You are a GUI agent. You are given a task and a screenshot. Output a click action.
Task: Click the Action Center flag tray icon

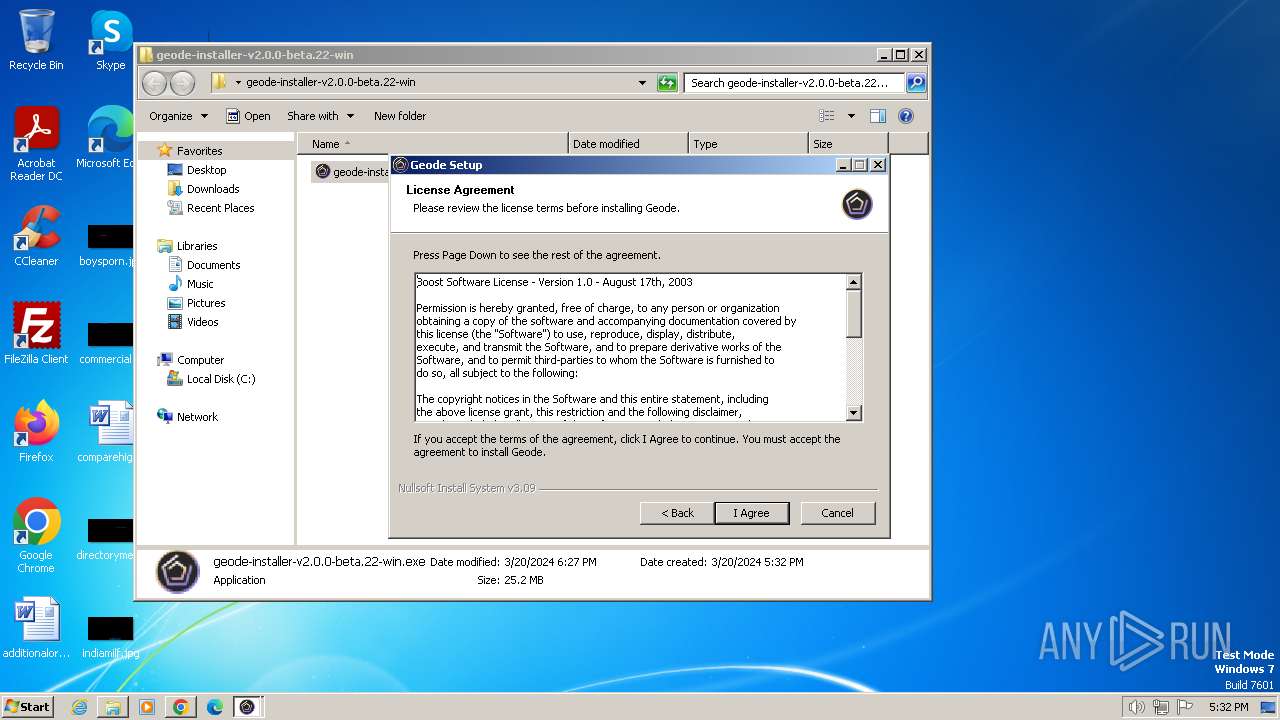click(1184, 707)
